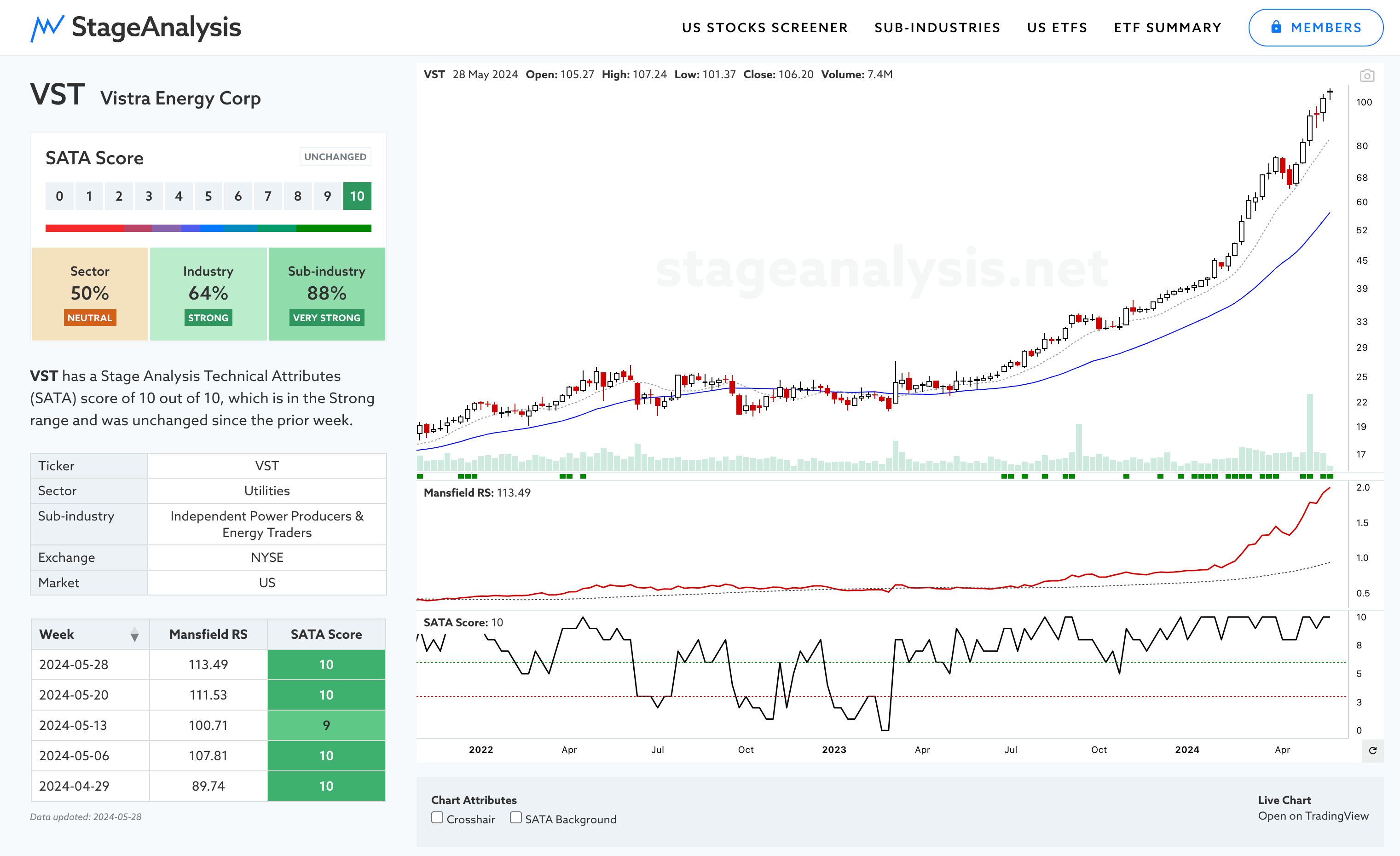The image size is (1400, 856).
Task: Click the SATA Score column header
Action: [x=326, y=635]
